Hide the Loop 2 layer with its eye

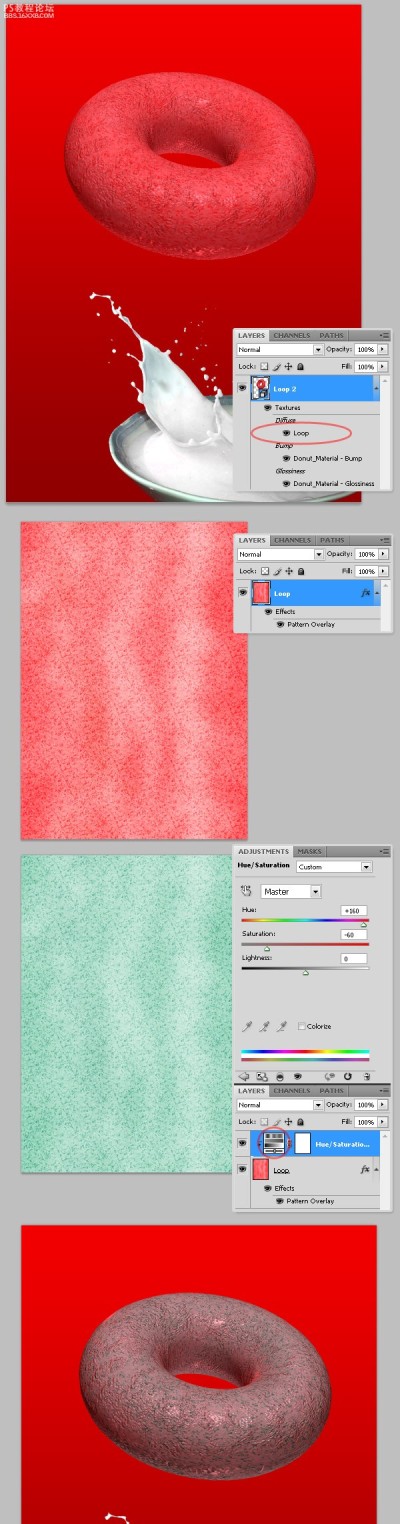point(242,388)
